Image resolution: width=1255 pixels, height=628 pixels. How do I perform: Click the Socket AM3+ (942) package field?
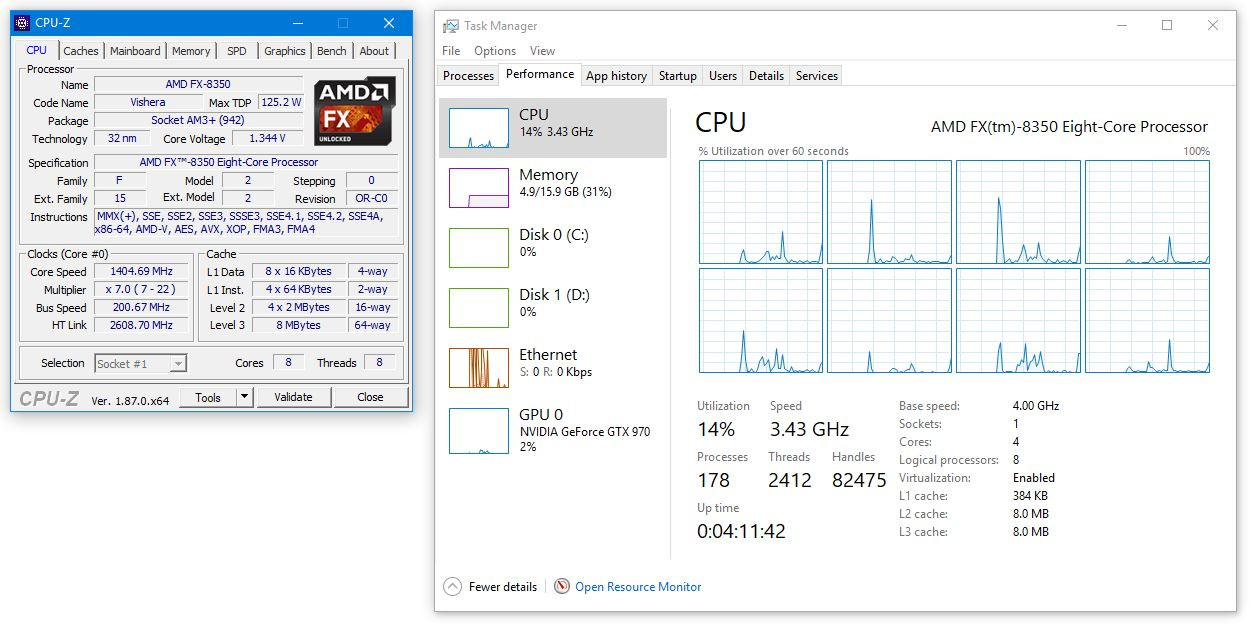pos(198,121)
